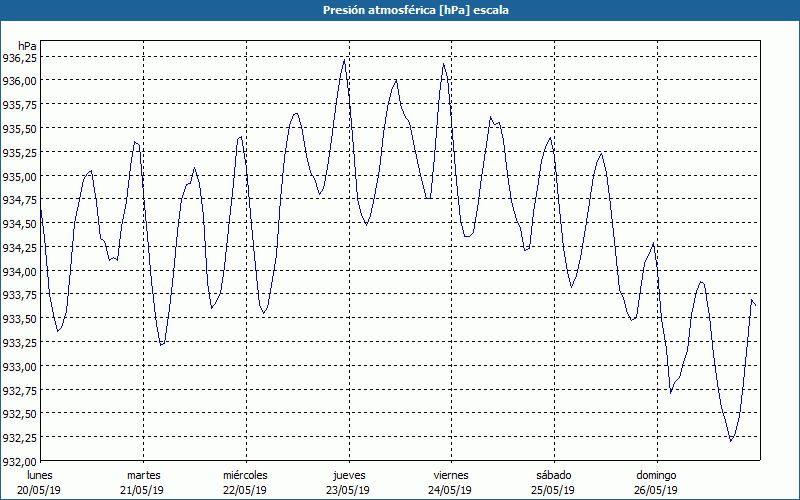This screenshot has width=800, height=500.
Task: Select the 934,25 axis value
Action: tap(20, 247)
